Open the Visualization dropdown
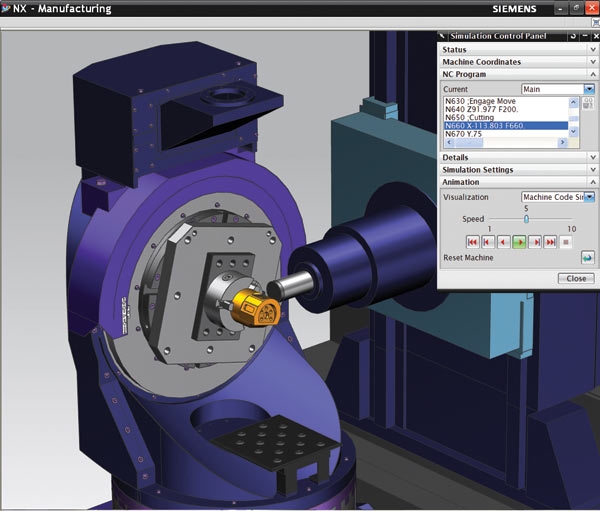 (590, 197)
